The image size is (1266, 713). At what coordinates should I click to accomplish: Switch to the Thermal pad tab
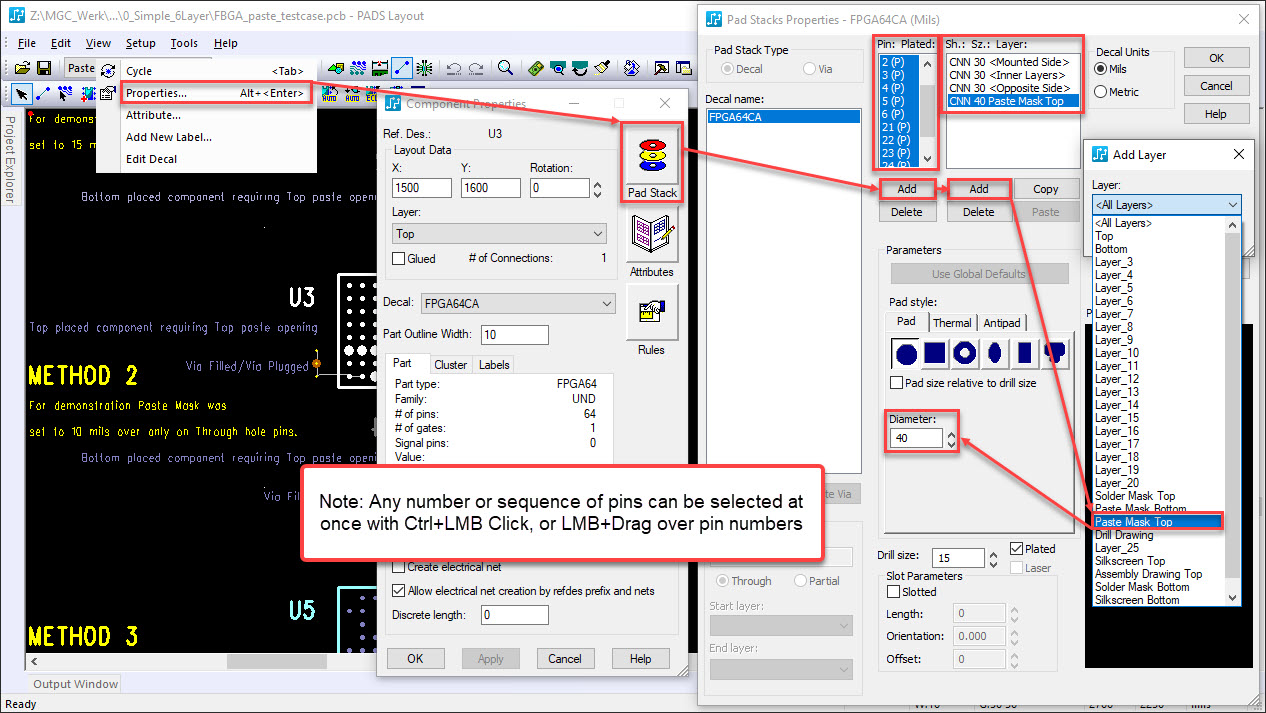pos(952,323)
